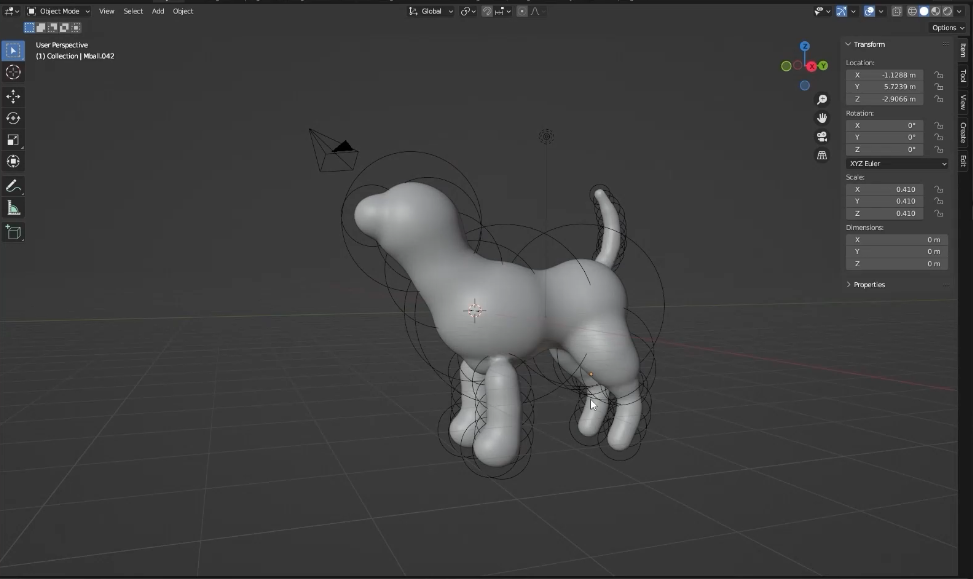This screenshot has width=973, height=579.
Task: Open the Options dropdown
Action: (x=948, y=28)
